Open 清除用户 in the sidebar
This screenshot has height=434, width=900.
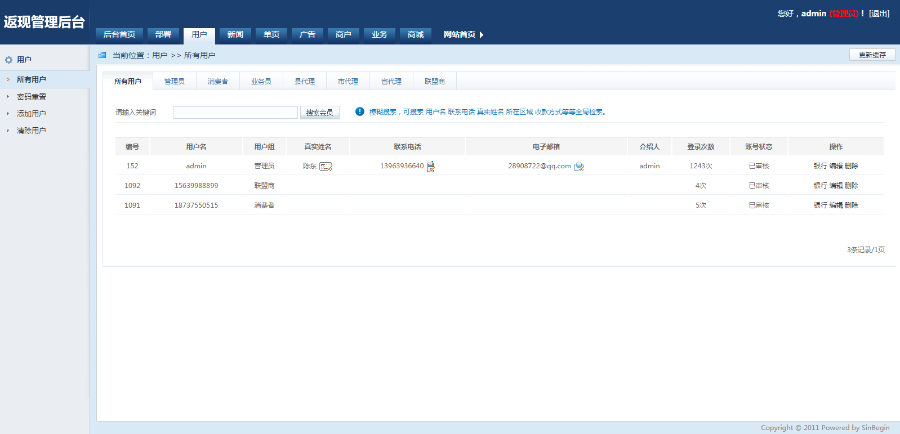point(32,130)
